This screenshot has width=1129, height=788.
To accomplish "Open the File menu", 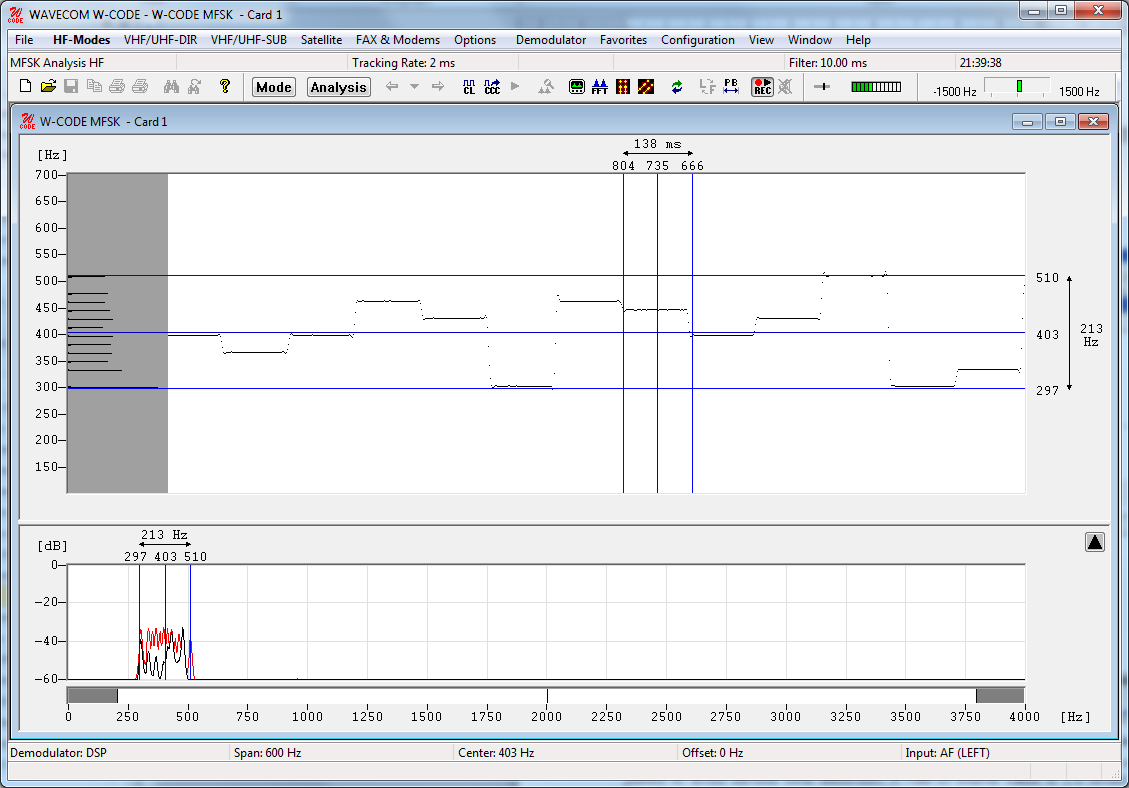I will pyautogui.click(x=24, y=40).
